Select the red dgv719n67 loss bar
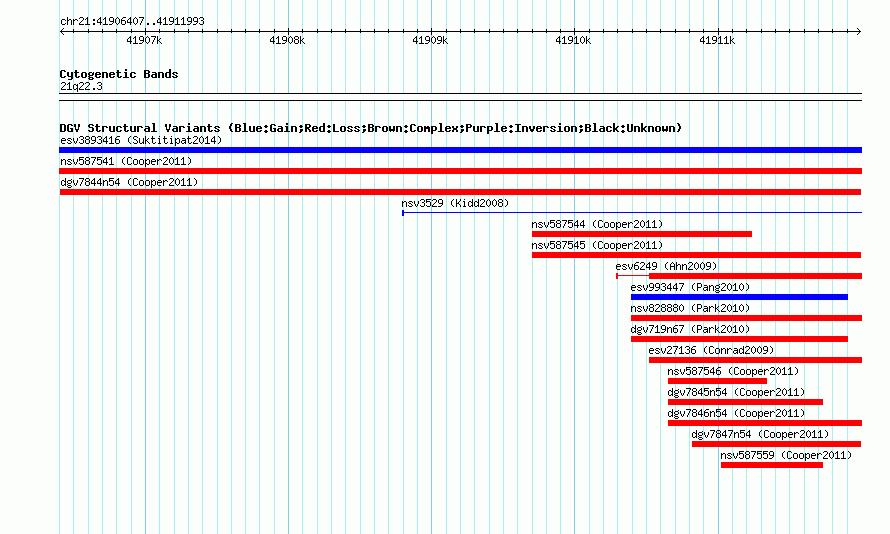890x534 pixels. tap(739, 339)
